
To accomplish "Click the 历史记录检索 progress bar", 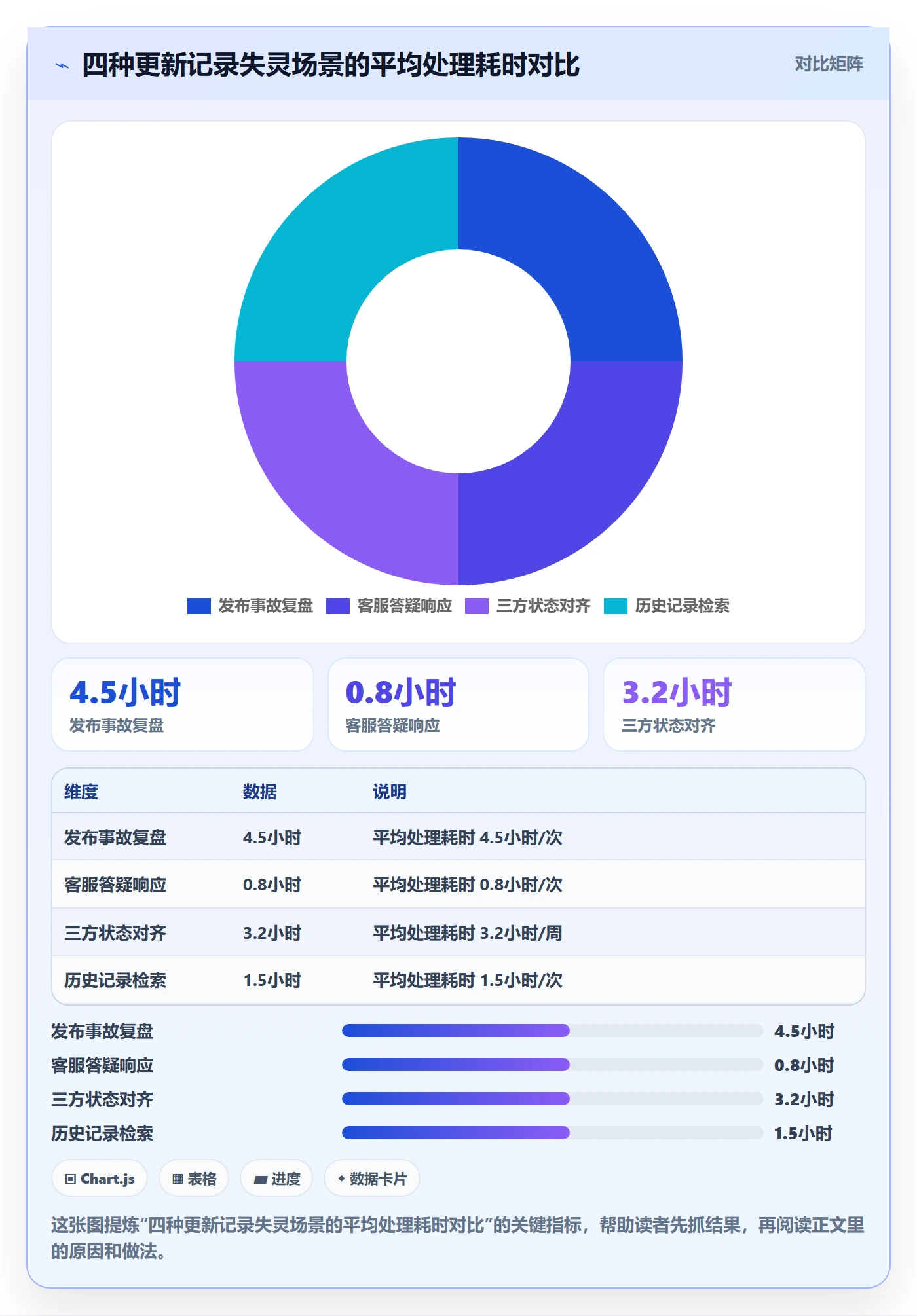I will coord(552,1133).
